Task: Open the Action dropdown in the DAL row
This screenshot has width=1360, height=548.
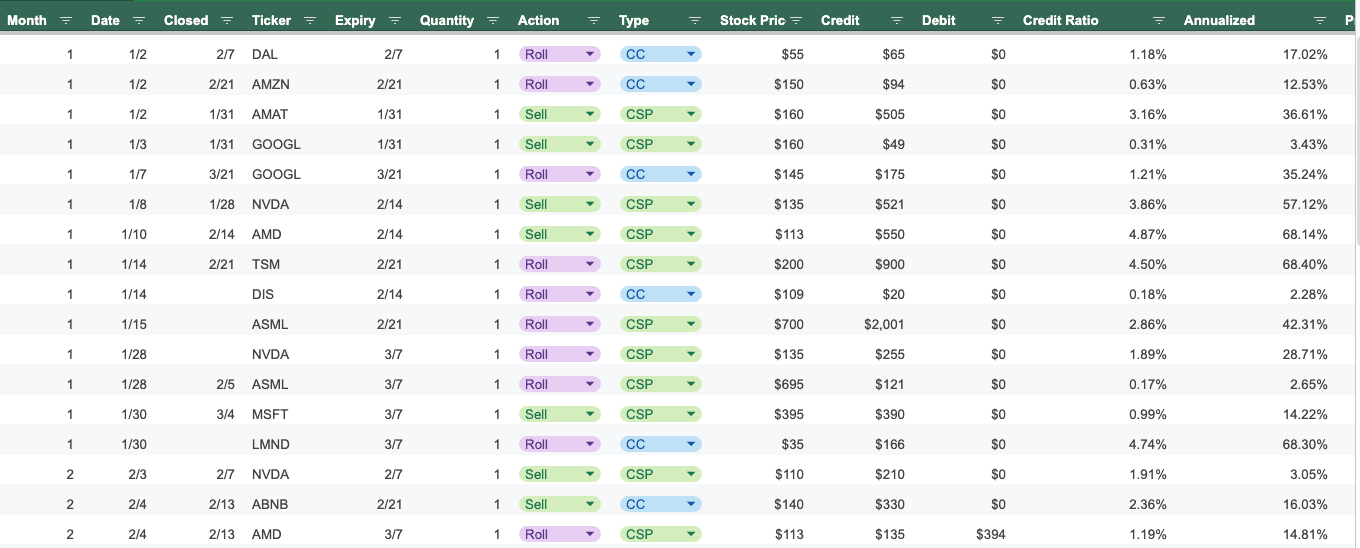Action: (x=590, y=54)
